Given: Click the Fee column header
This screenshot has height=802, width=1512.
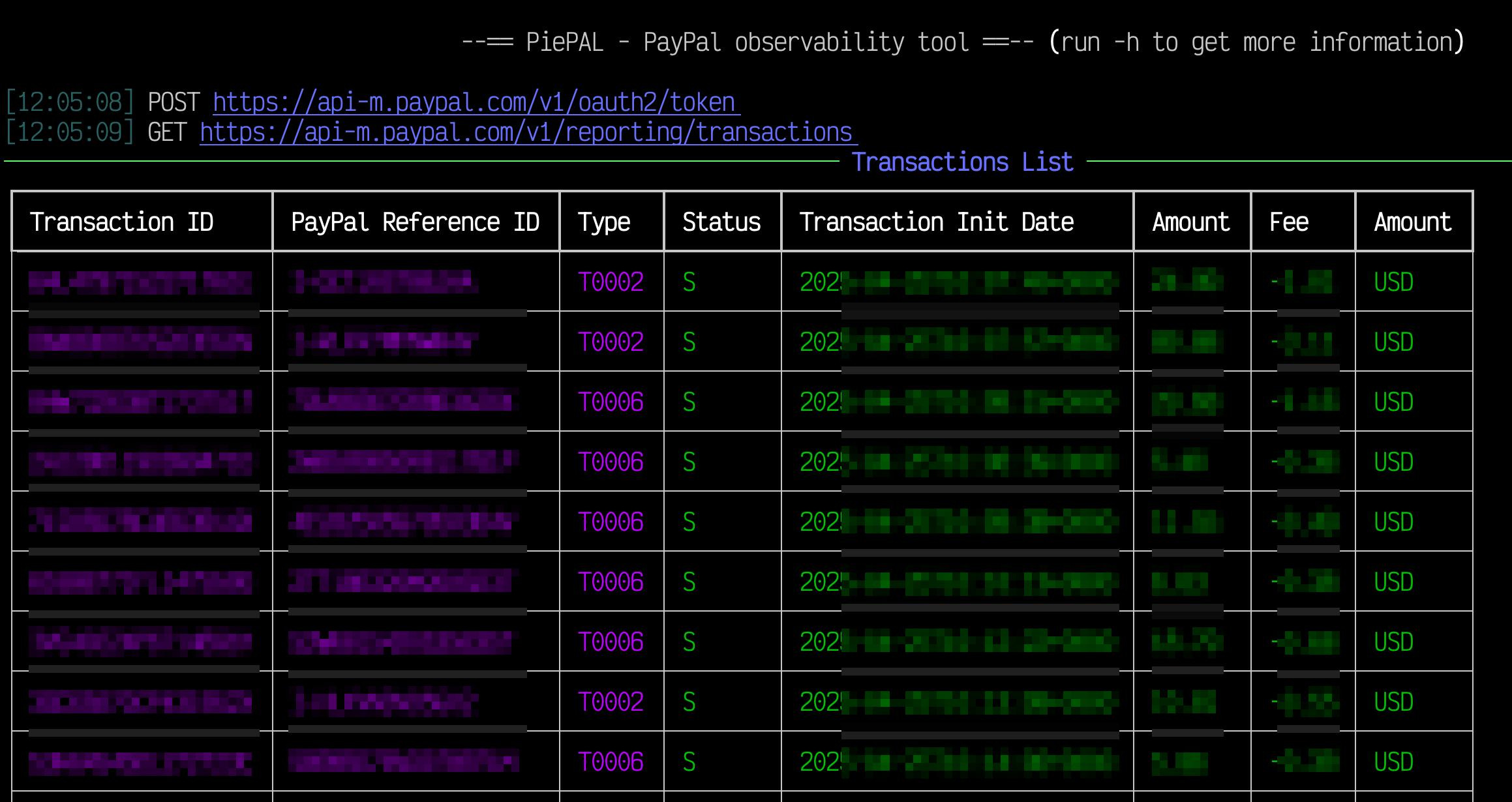Looking at the screenshot, I should tap(1289, 222).
